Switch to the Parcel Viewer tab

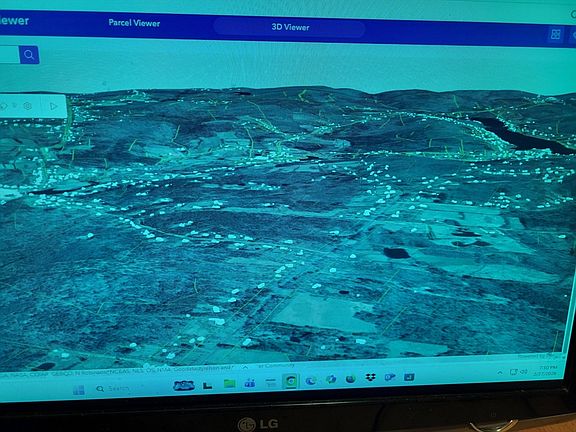[134, 23]
